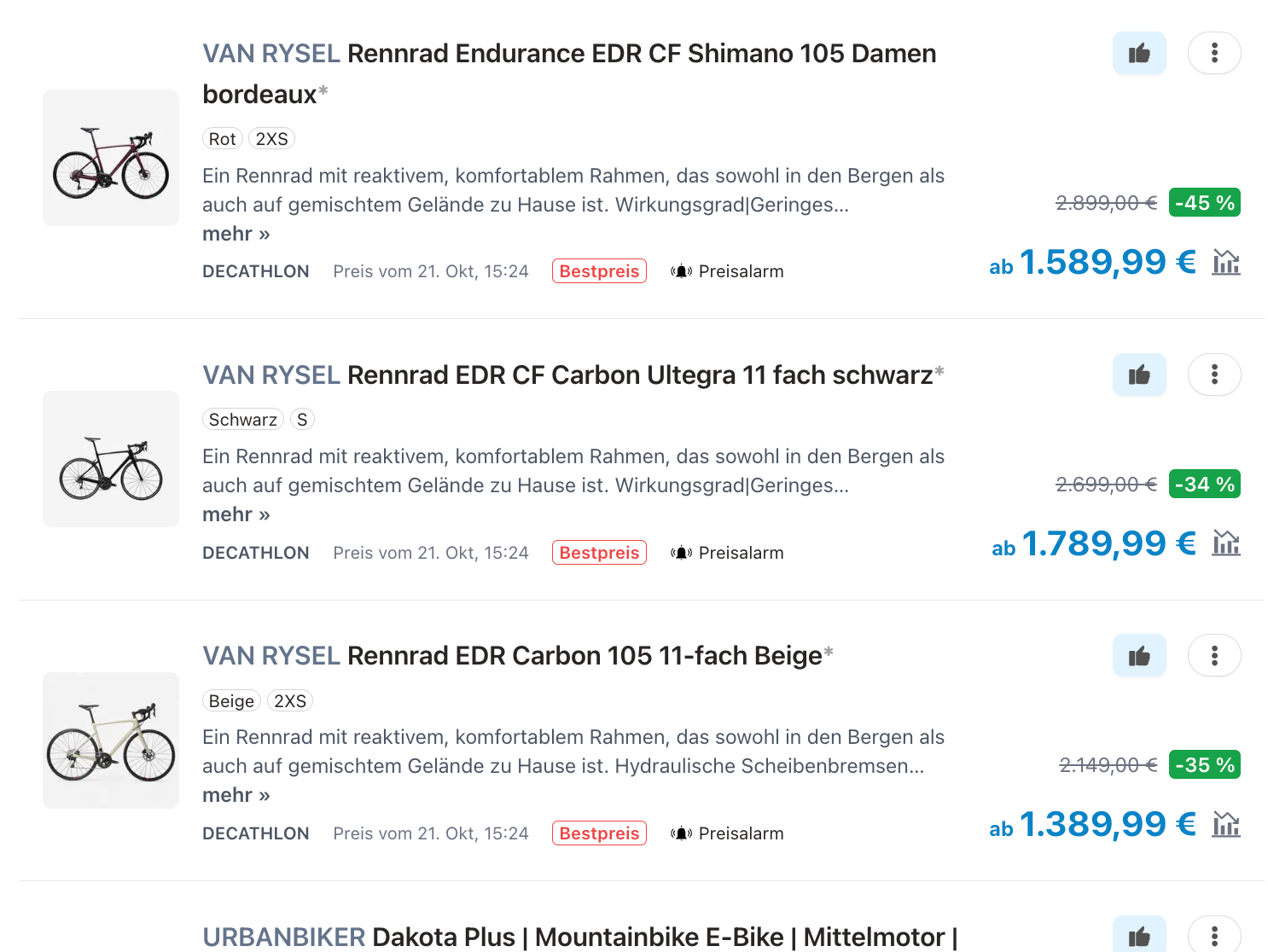Open options menu for bordeaux Damen bike

(1213, 54)
